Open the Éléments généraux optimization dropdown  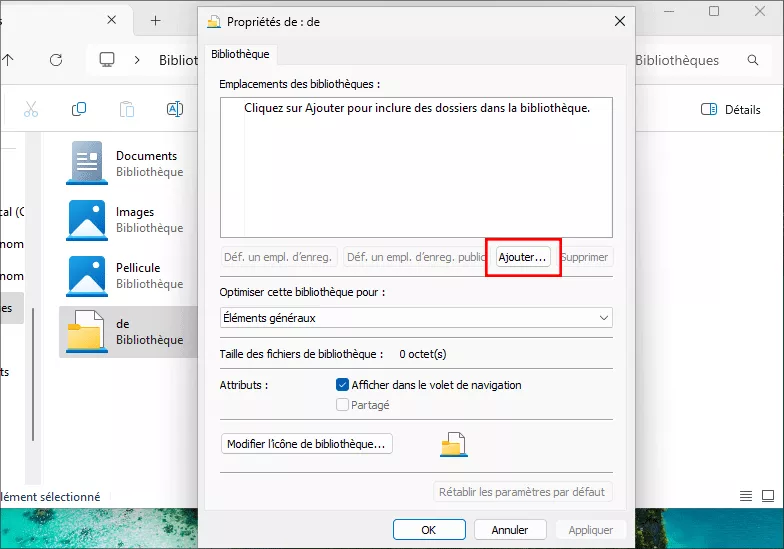click(x=416, y=318)
